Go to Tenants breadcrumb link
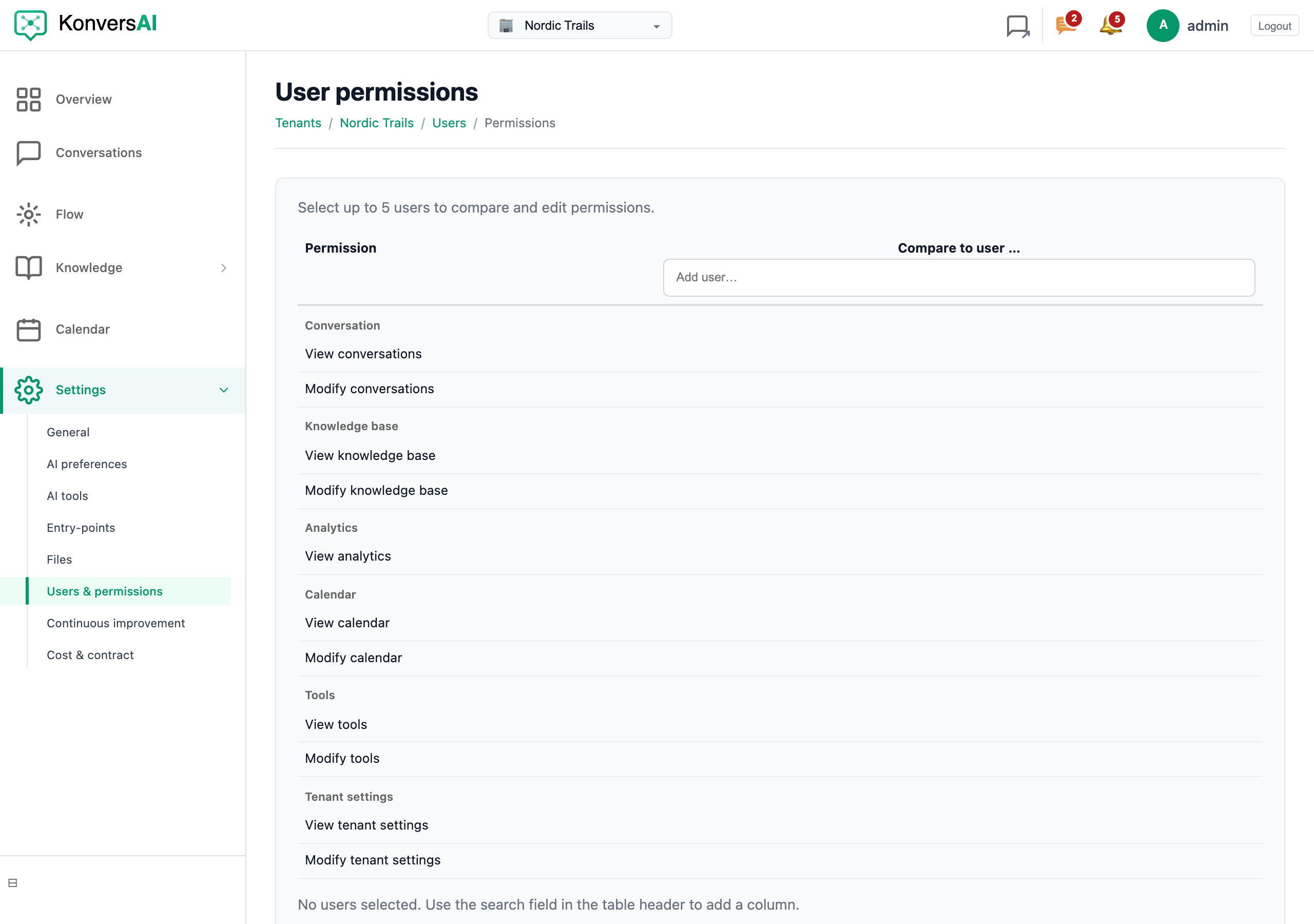 (x=298, y=123)
